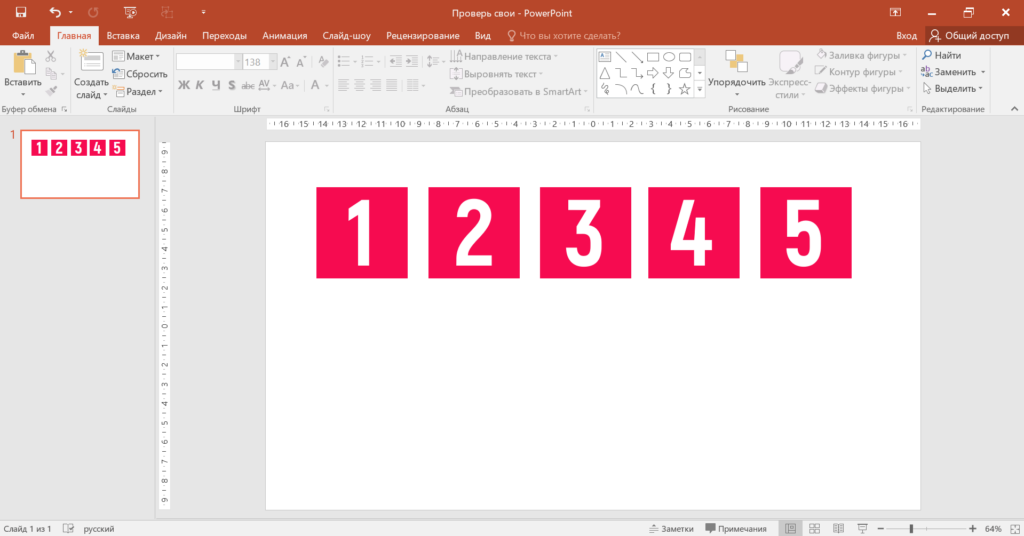
Task: Open the Вставка tab
Action: [123, 35]
